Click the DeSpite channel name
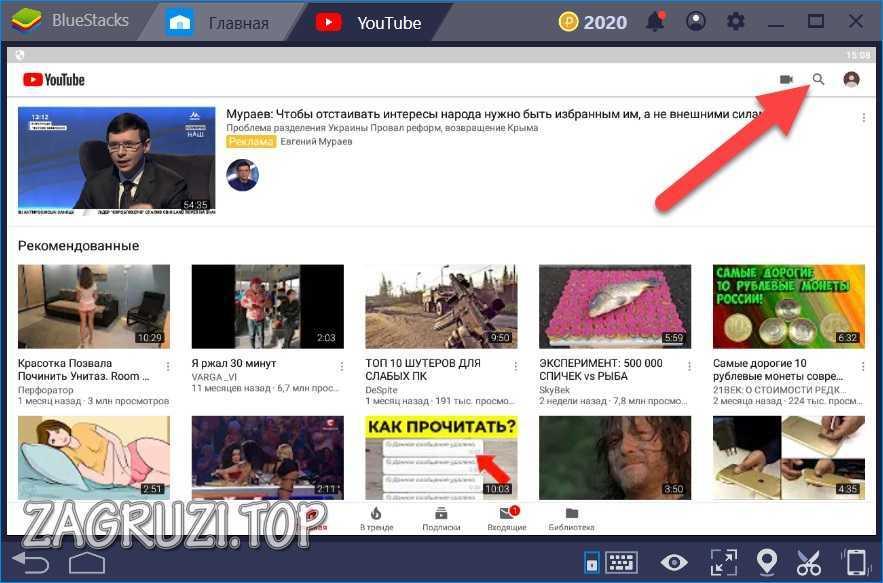This screenshot has width=883, height=583. pyautogui.click(x=381, y=390)
